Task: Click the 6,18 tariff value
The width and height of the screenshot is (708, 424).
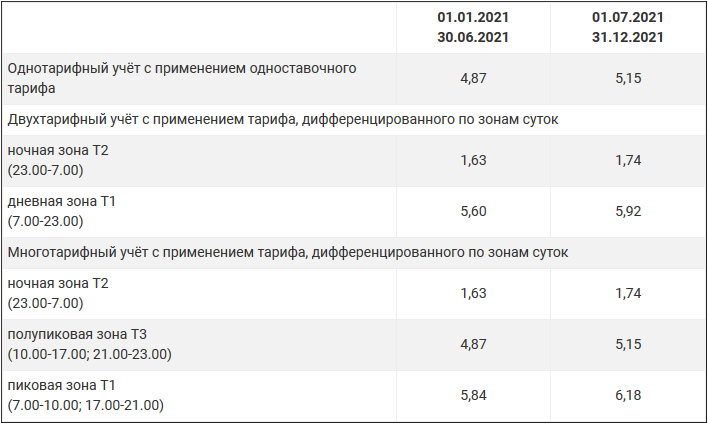Action: point(627,395)
